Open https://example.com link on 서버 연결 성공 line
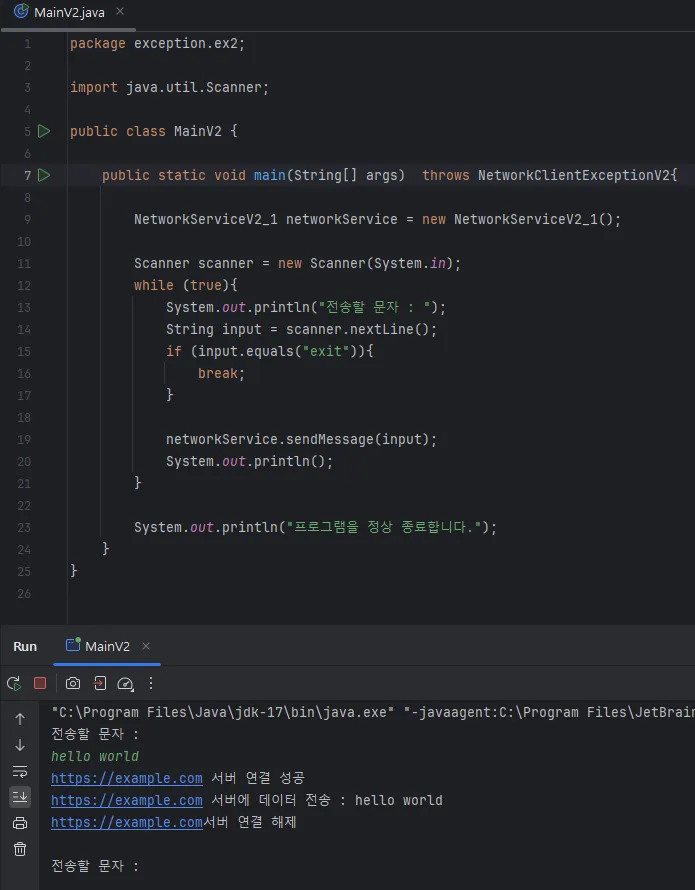Viewport: 695px width, 890px height. pyautogui.click(x=127, y=778)
